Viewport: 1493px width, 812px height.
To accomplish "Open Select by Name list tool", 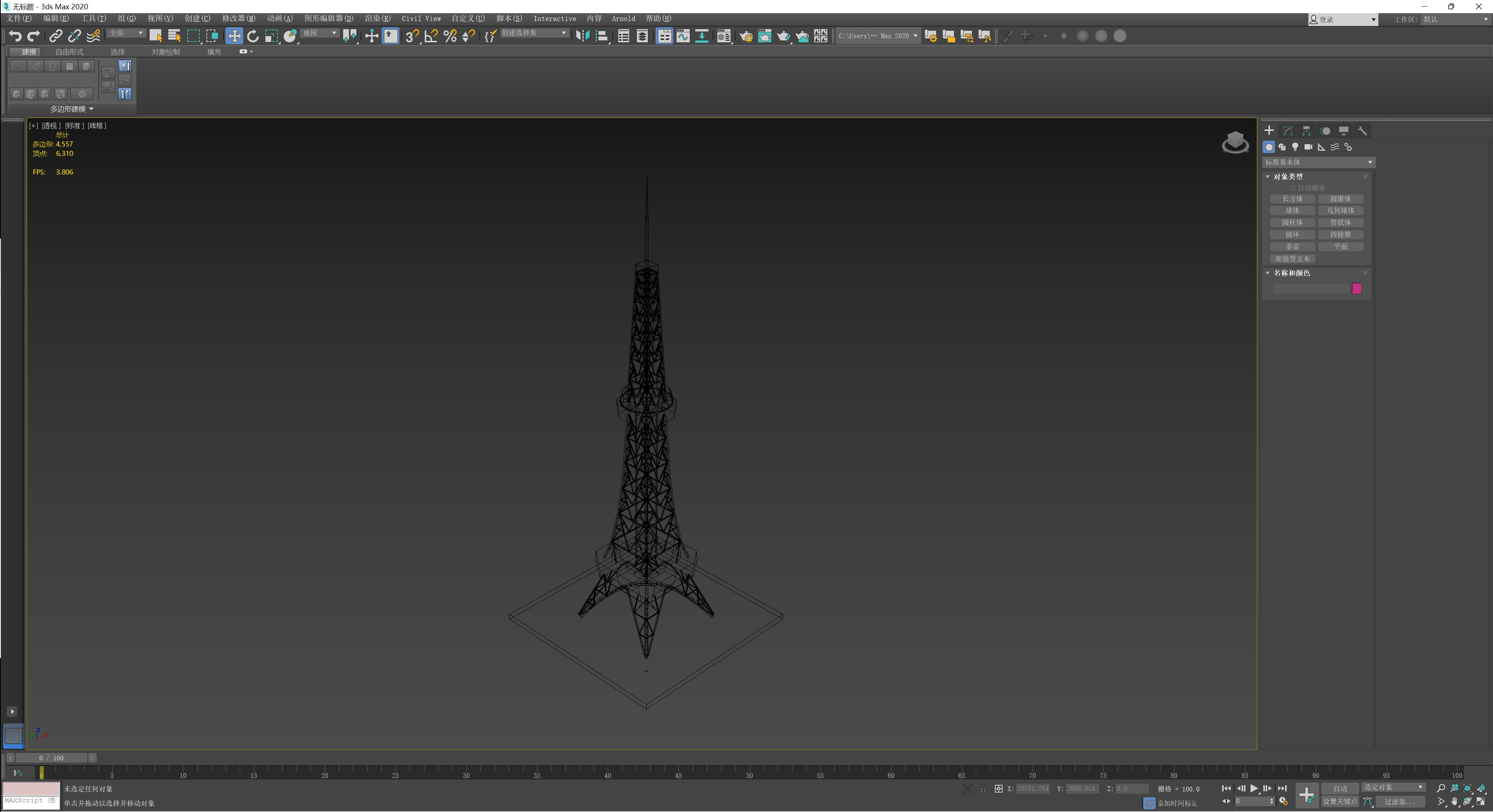I will 174,36.
